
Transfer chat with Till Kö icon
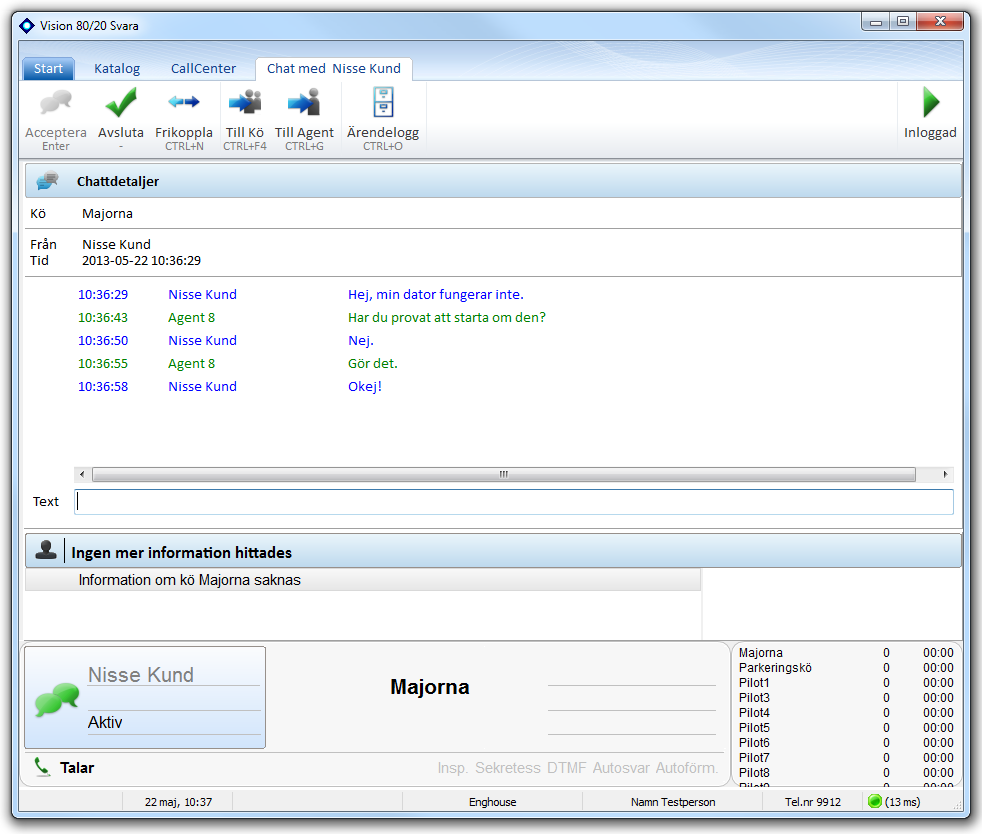tap(245, 102)
